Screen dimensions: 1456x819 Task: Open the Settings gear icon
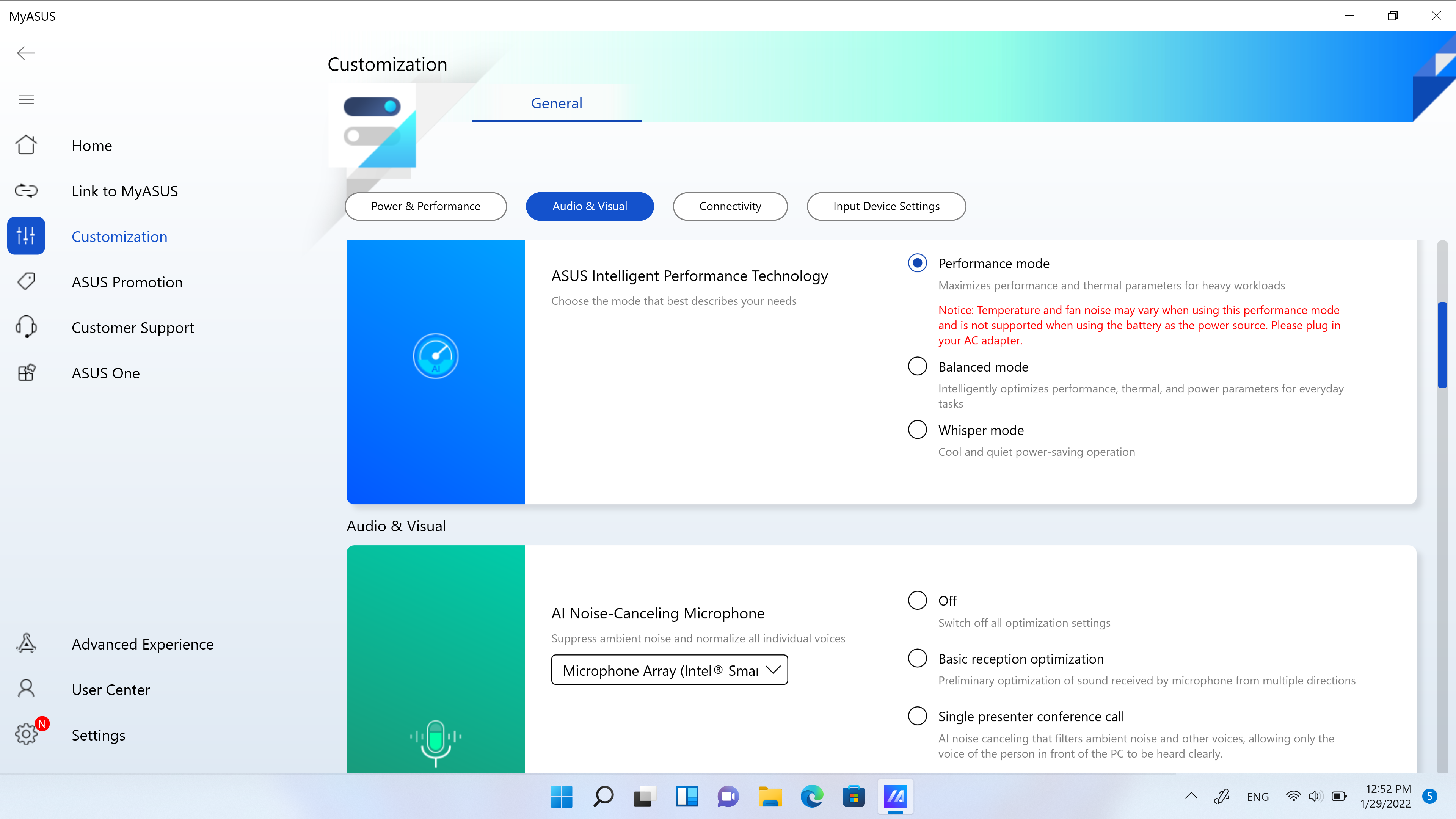coord(26,734)
